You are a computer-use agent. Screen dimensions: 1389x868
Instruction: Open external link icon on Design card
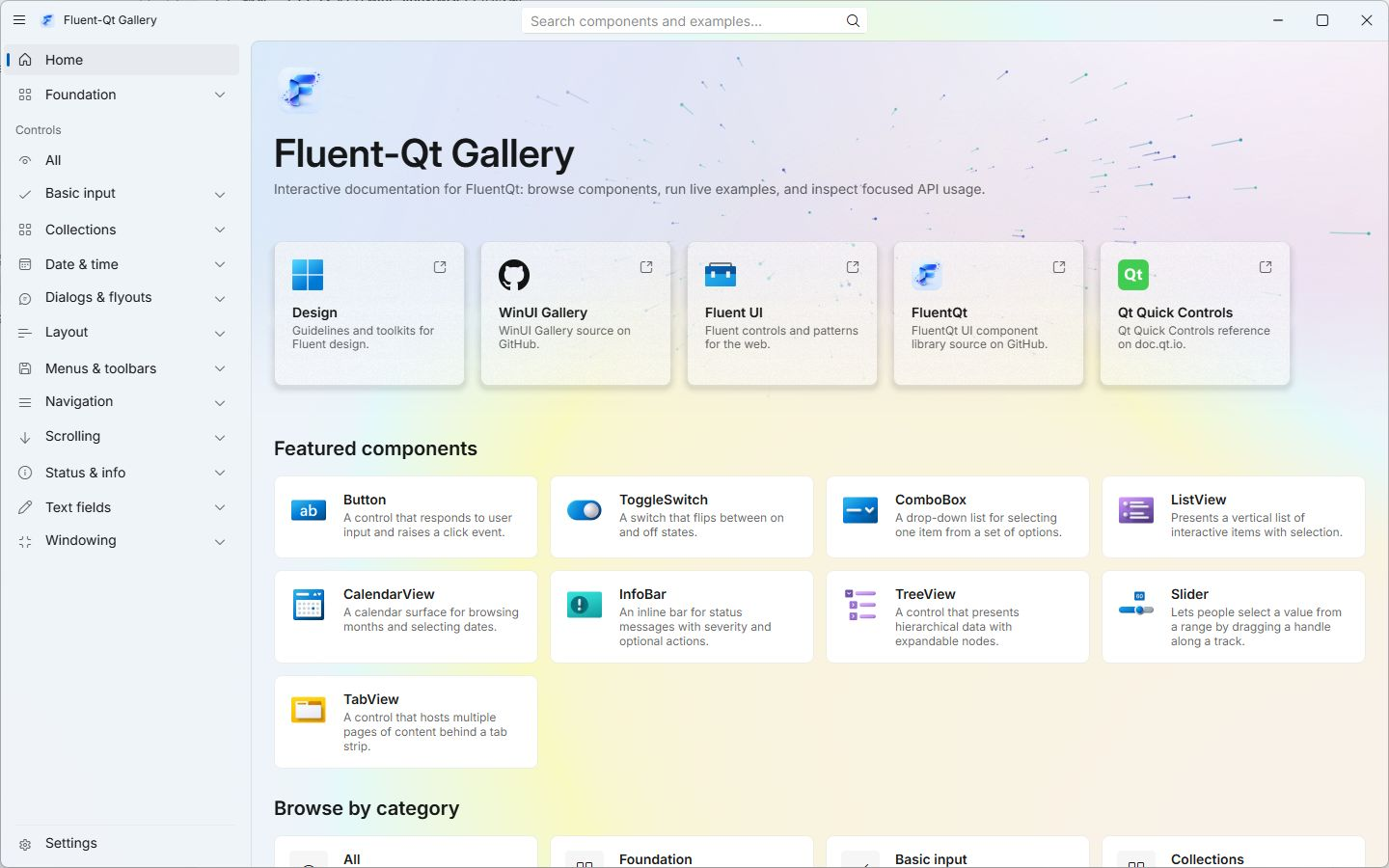tap(440, 267)
